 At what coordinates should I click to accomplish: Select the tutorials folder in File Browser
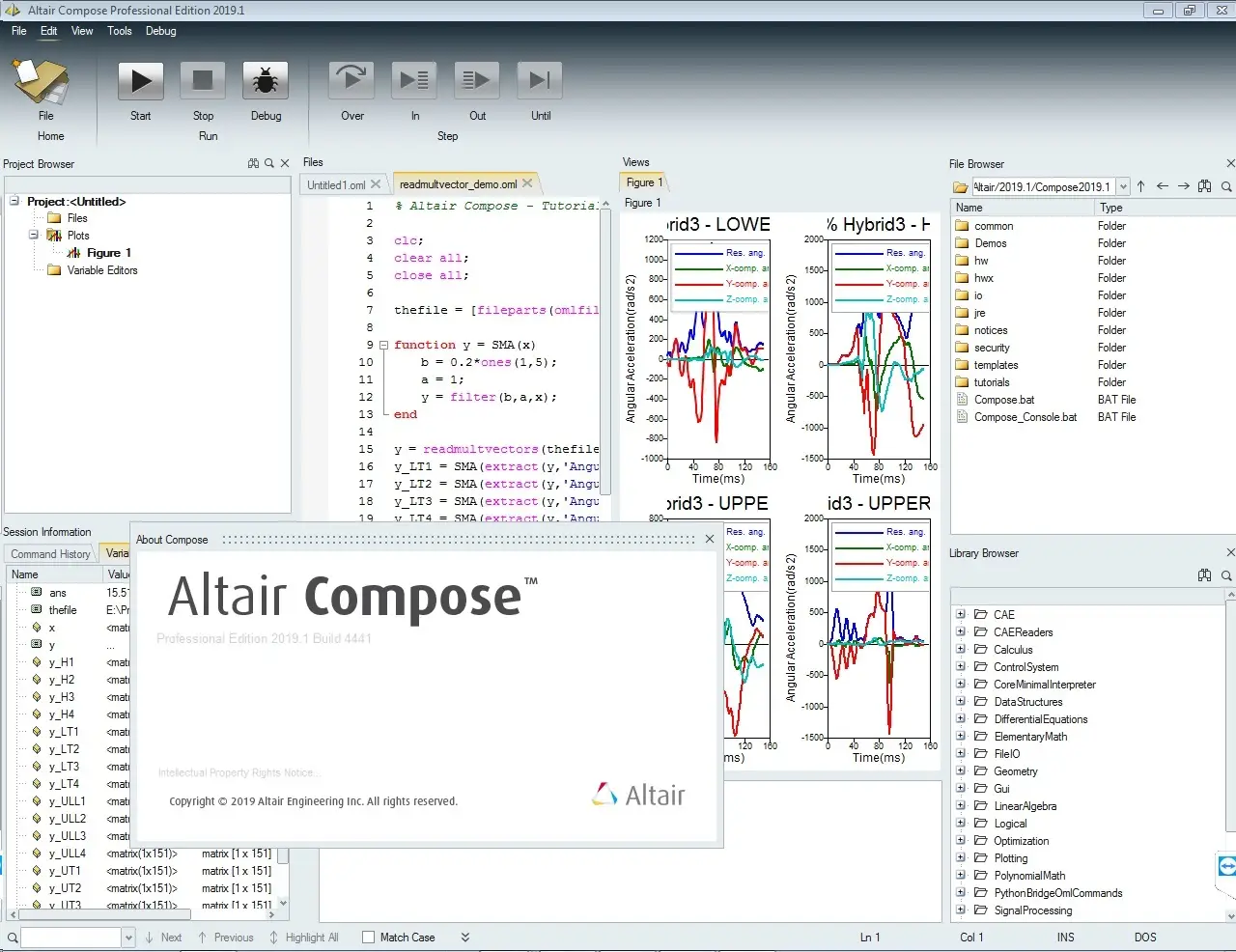click(x=992, y=382)
